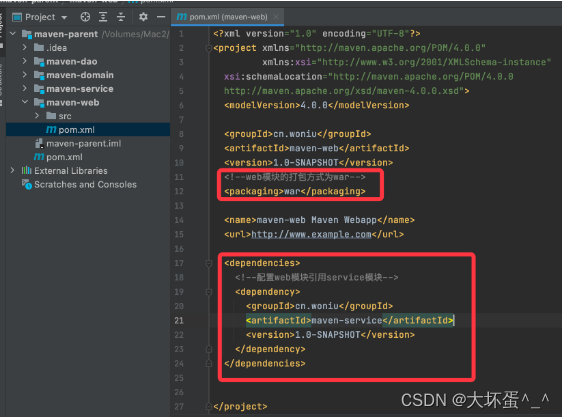Click the Collapse All icon in Project toolbar

coord(121,17)
